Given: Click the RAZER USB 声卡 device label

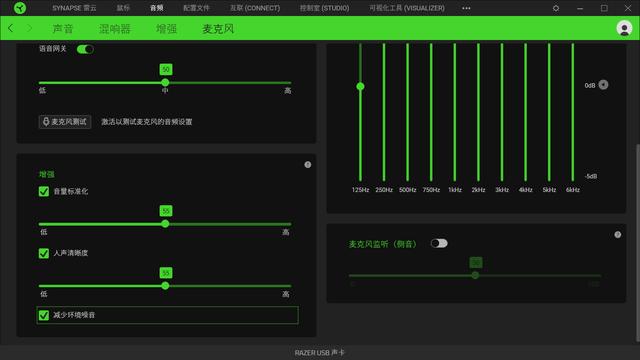Looking at the screenshot, I should point(320,353).
